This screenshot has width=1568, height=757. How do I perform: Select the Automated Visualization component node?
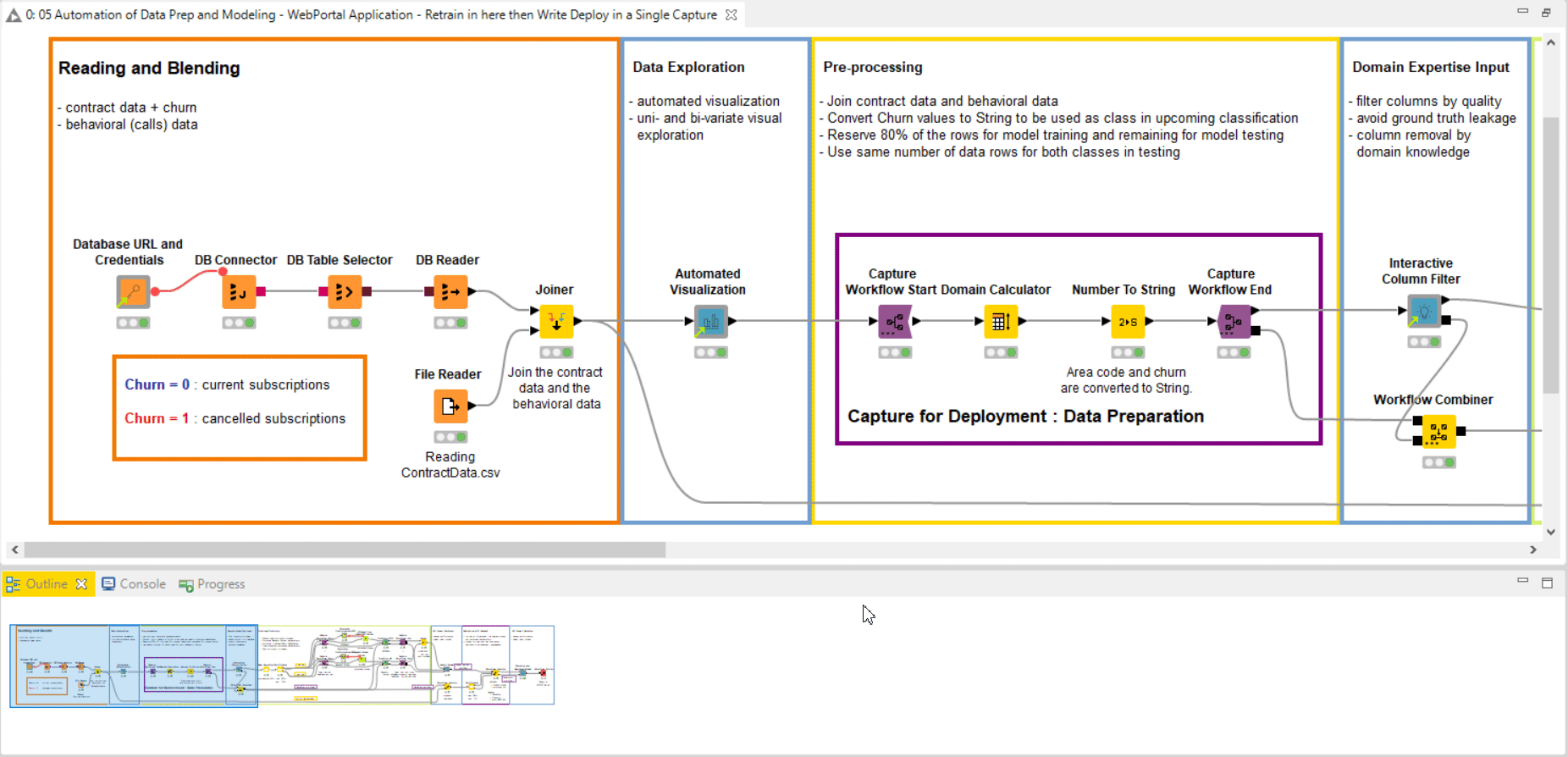(x=710, y=322)
